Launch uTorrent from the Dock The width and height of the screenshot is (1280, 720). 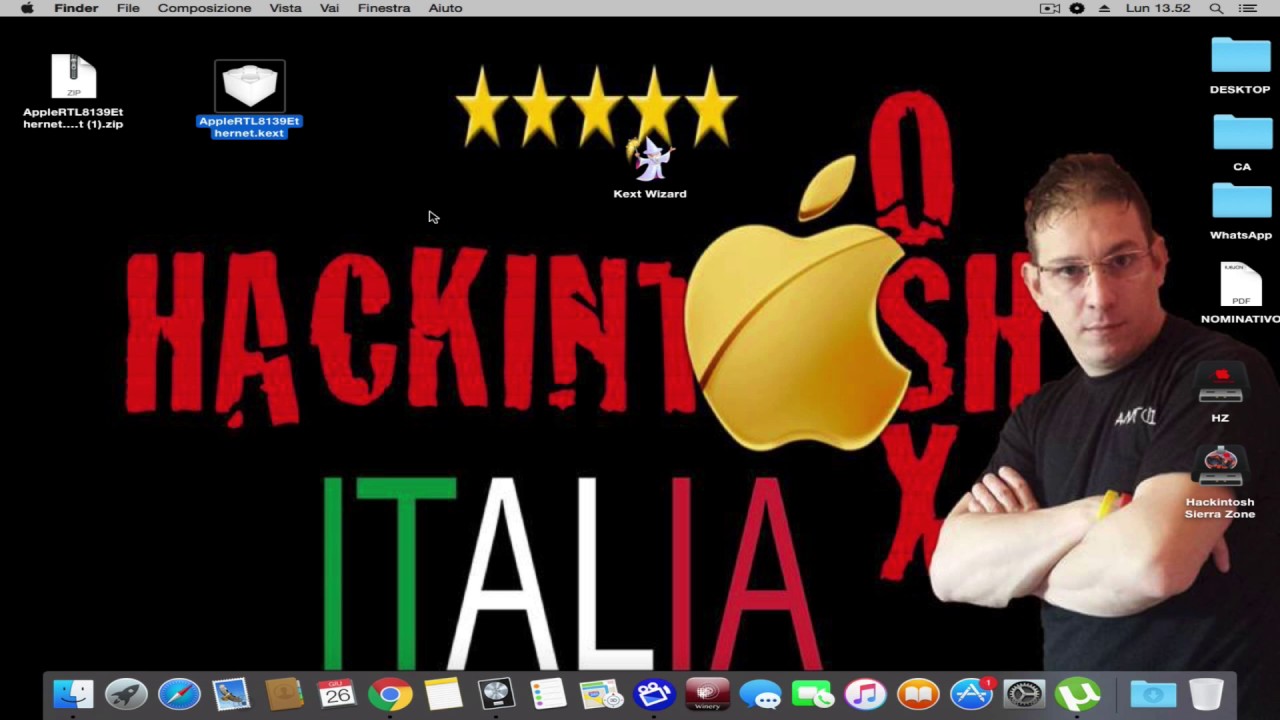(1077, 694)
